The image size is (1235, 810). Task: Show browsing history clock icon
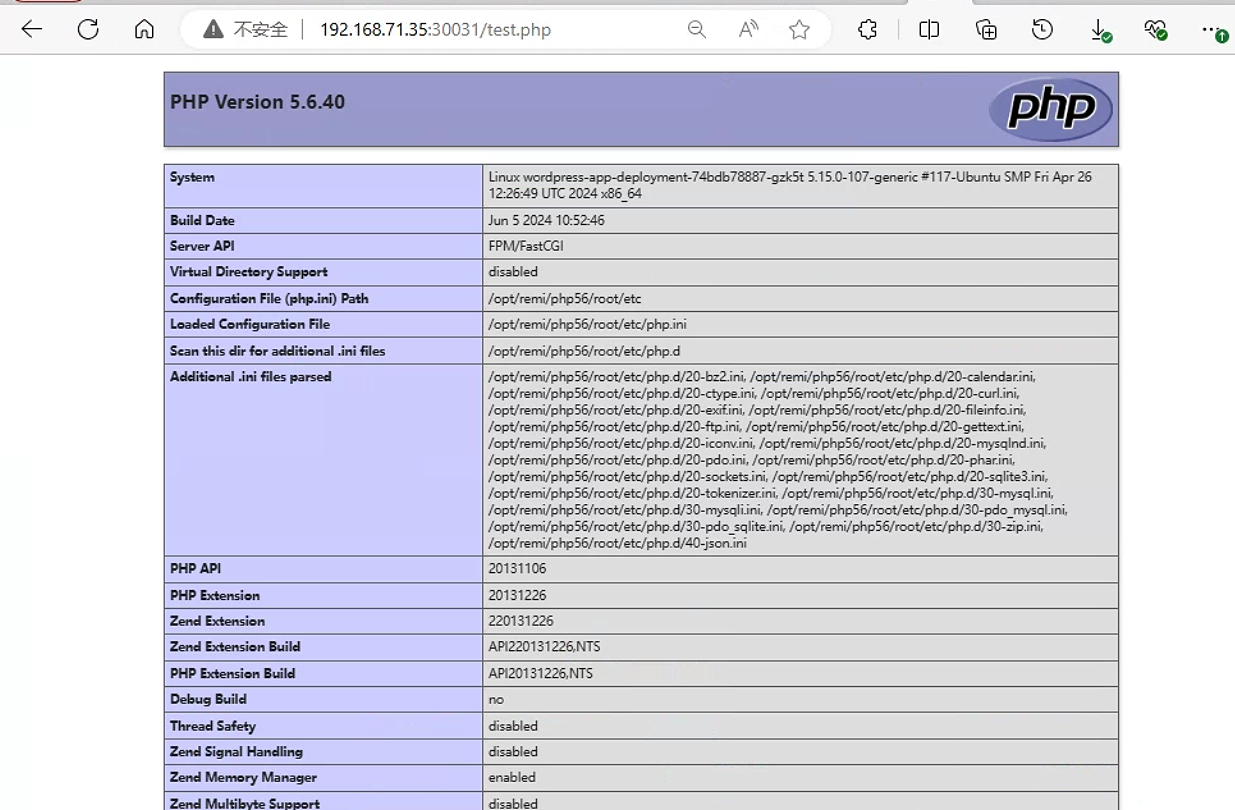(1042, 30)
